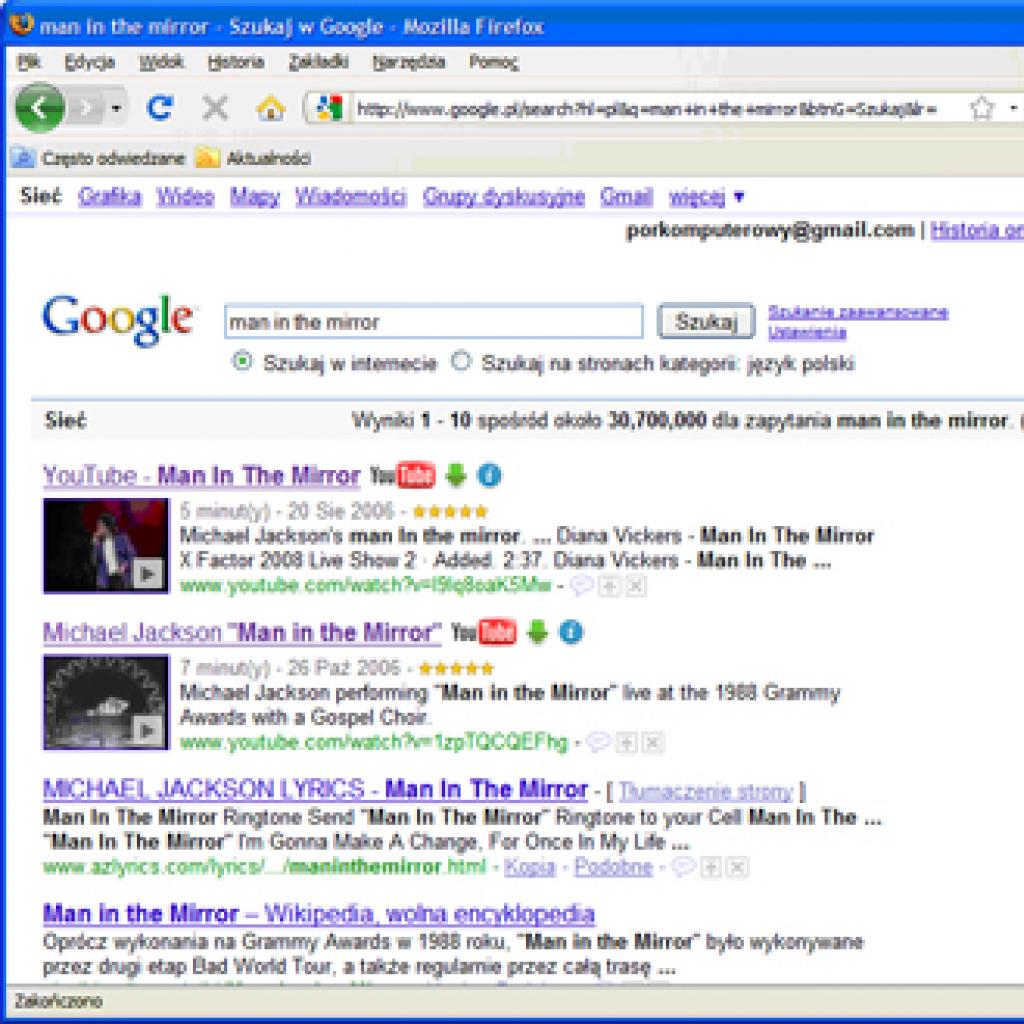
Task: Open the Zakładki menu
Action: (x=319, y=62)
